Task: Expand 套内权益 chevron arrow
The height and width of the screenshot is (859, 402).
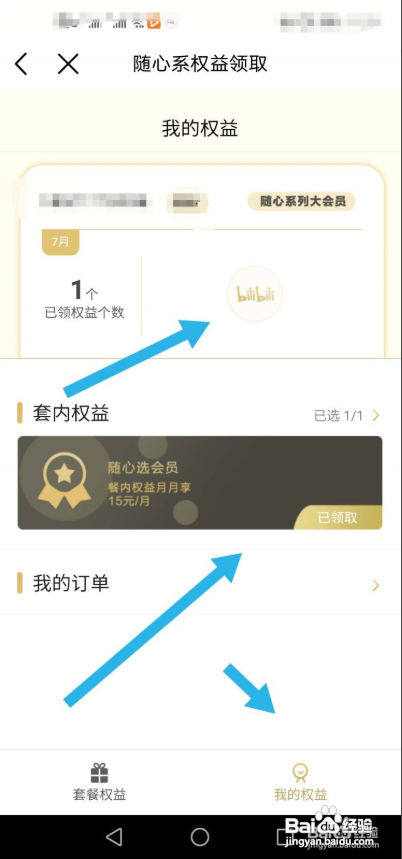Action: tap(376, 415)
